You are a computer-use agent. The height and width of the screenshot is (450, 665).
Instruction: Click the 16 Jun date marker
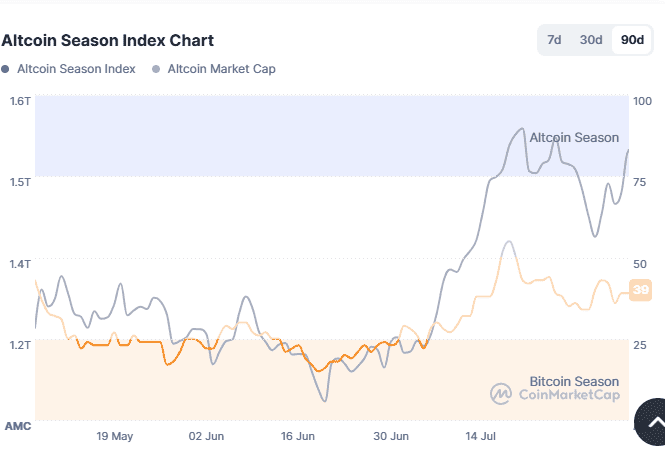pyautogui.click(x=299, y=437)
